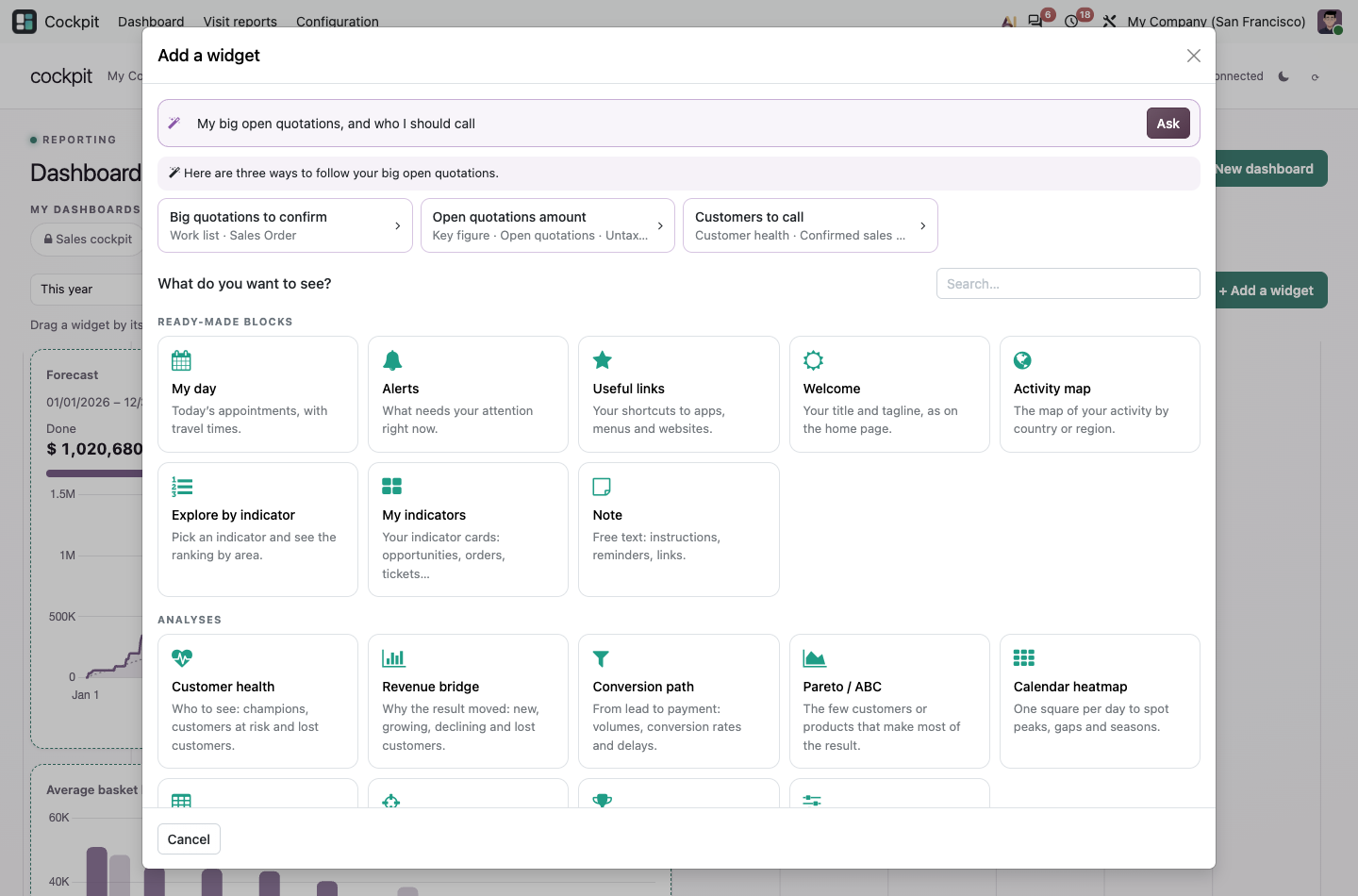Click the Ask button
Image resolution: width=1358 pixels, height=896 pixels.
1168,124
